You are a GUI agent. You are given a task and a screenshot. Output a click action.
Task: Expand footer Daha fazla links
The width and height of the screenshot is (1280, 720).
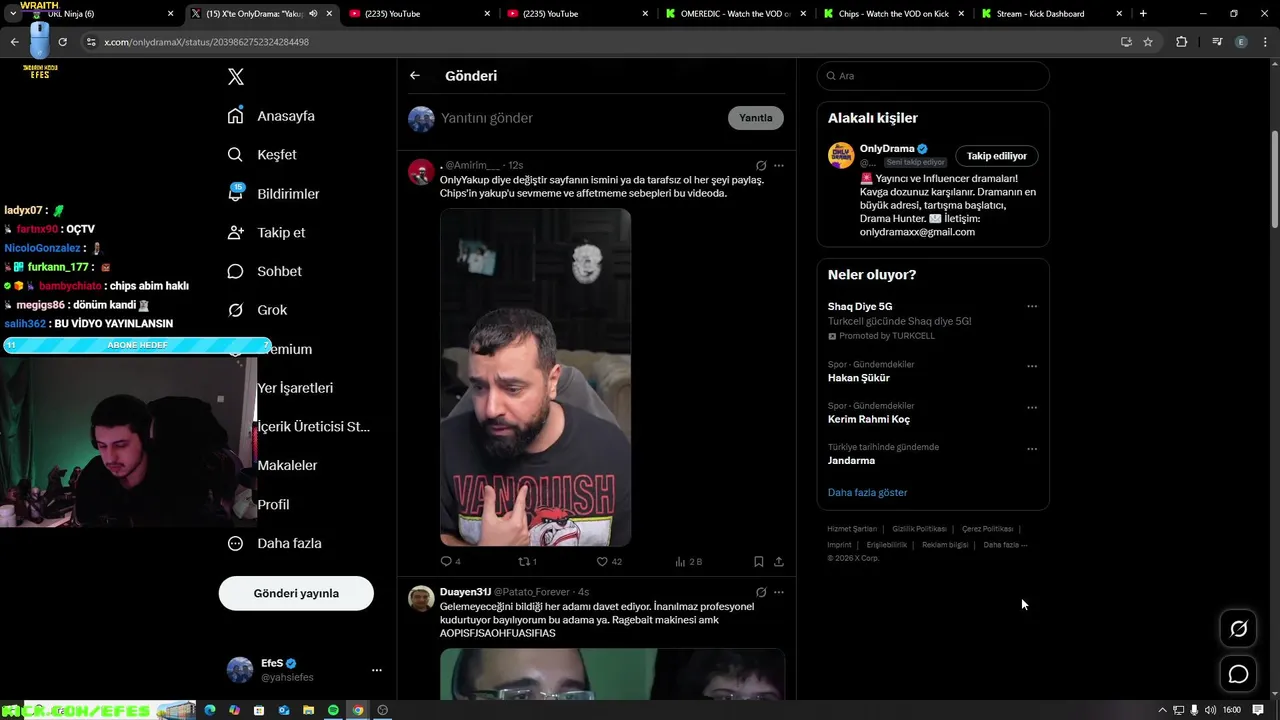pyautogui.click(x=1005, y=545)
